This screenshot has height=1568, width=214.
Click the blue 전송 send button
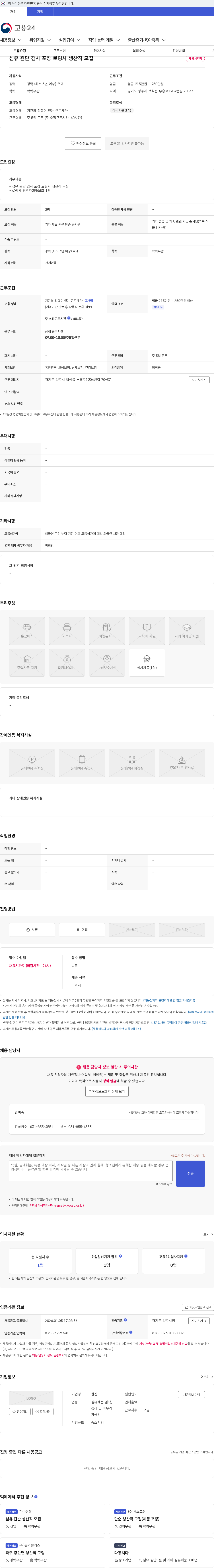pos(190,1173)
